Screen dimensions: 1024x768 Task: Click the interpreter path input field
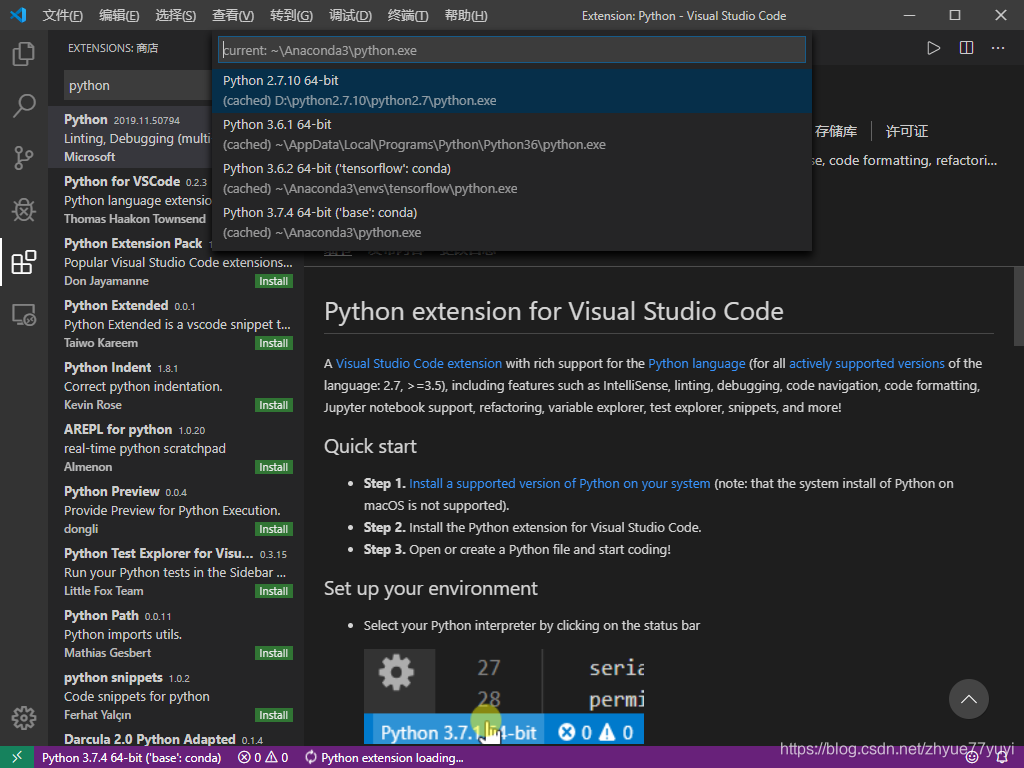(512, 50)
